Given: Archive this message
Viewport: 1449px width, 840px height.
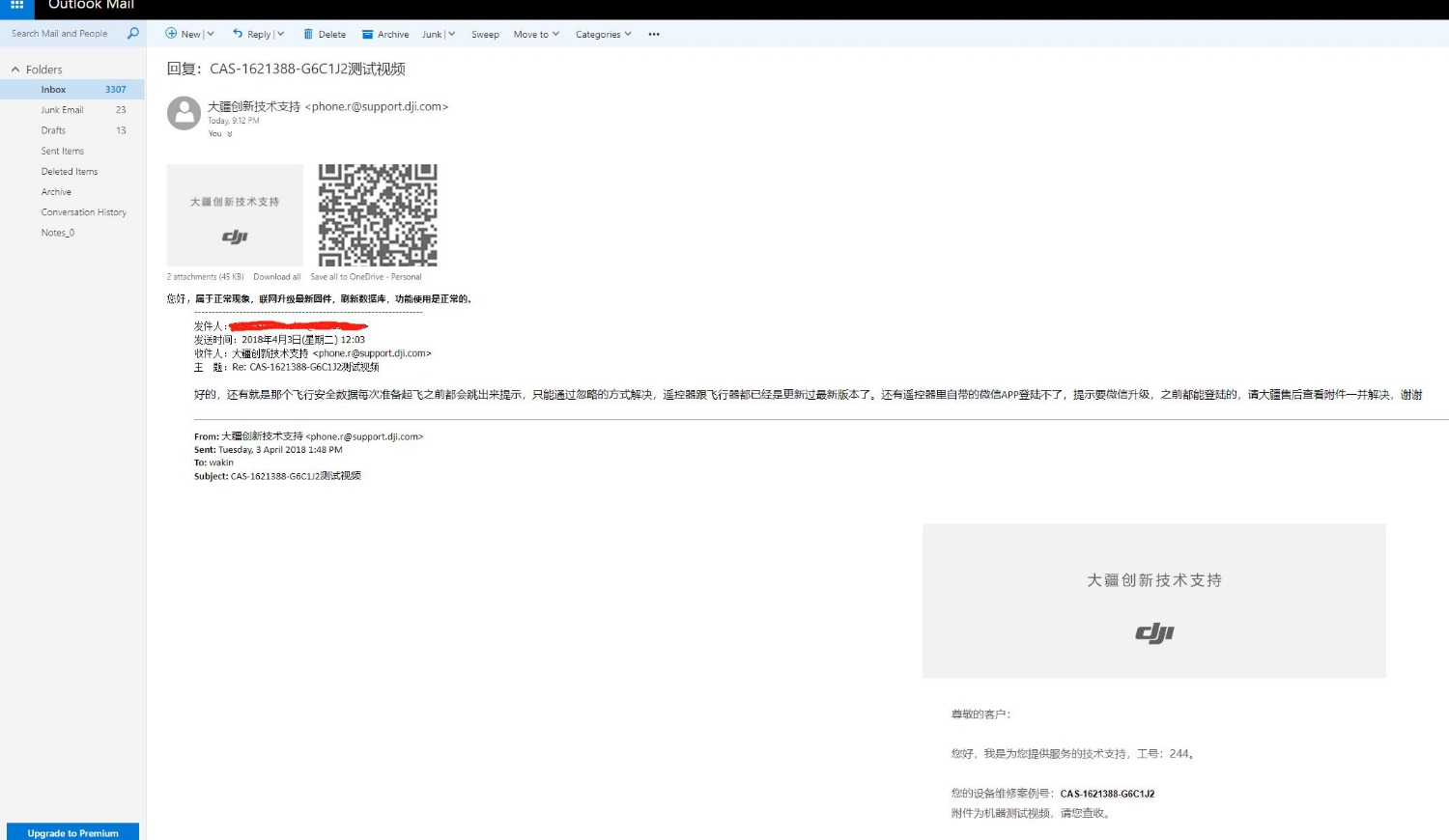Looking at the screenshot, I should pyautogui.click(x=385, y=34).
